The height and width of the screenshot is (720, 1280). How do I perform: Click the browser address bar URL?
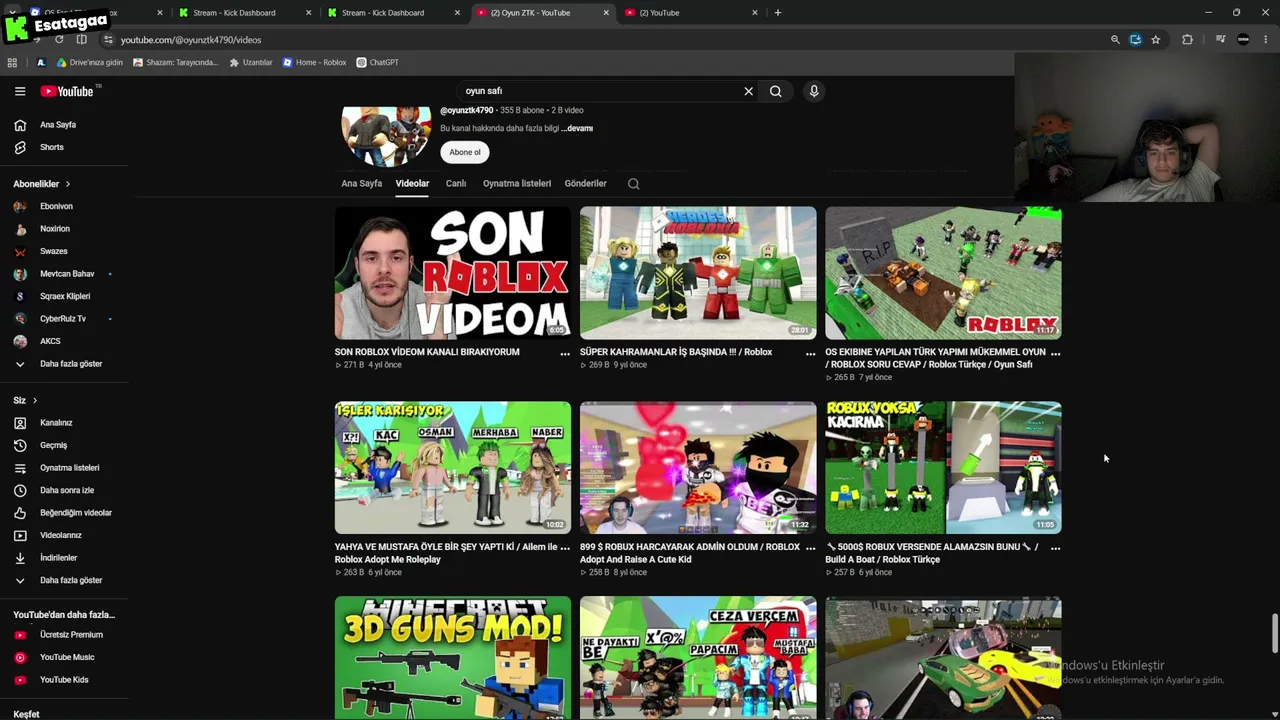click(x=191, y=40)
